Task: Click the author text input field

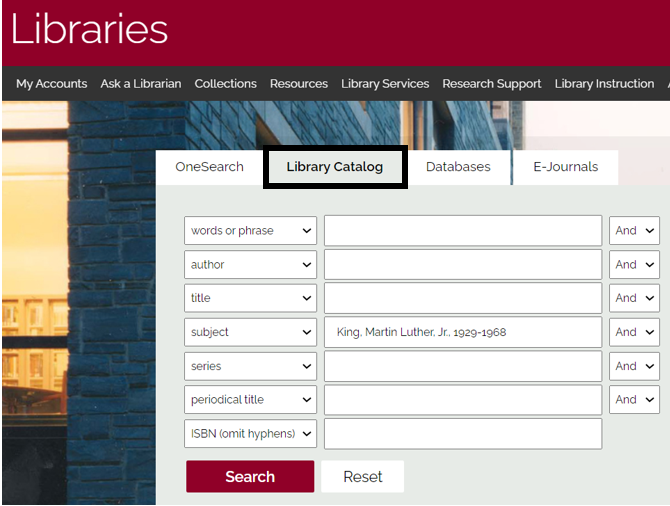Action: pos(463,265)
